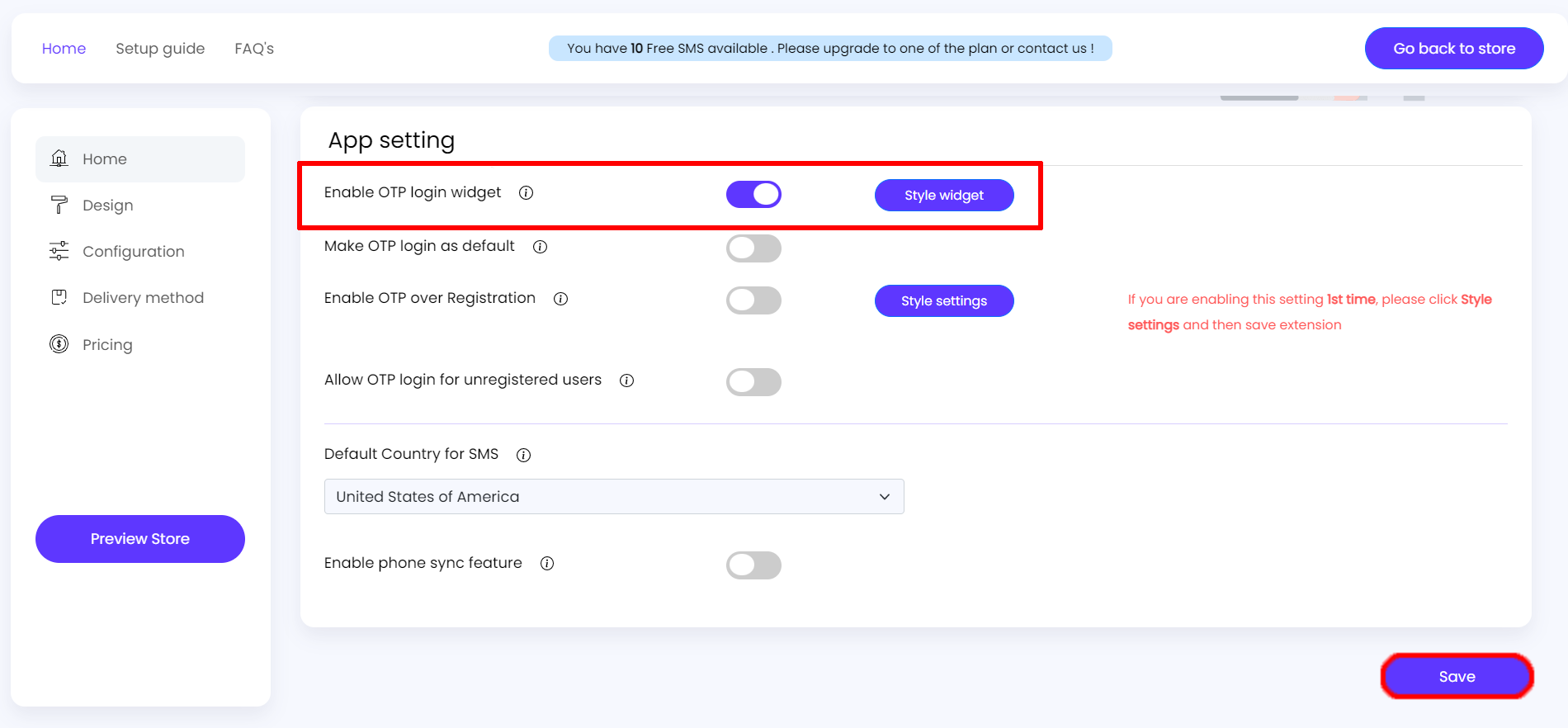This screenshot has width=1568, height=728.
Task: Enable the OTP over Registration switch
Action: [x=753, y=300]
